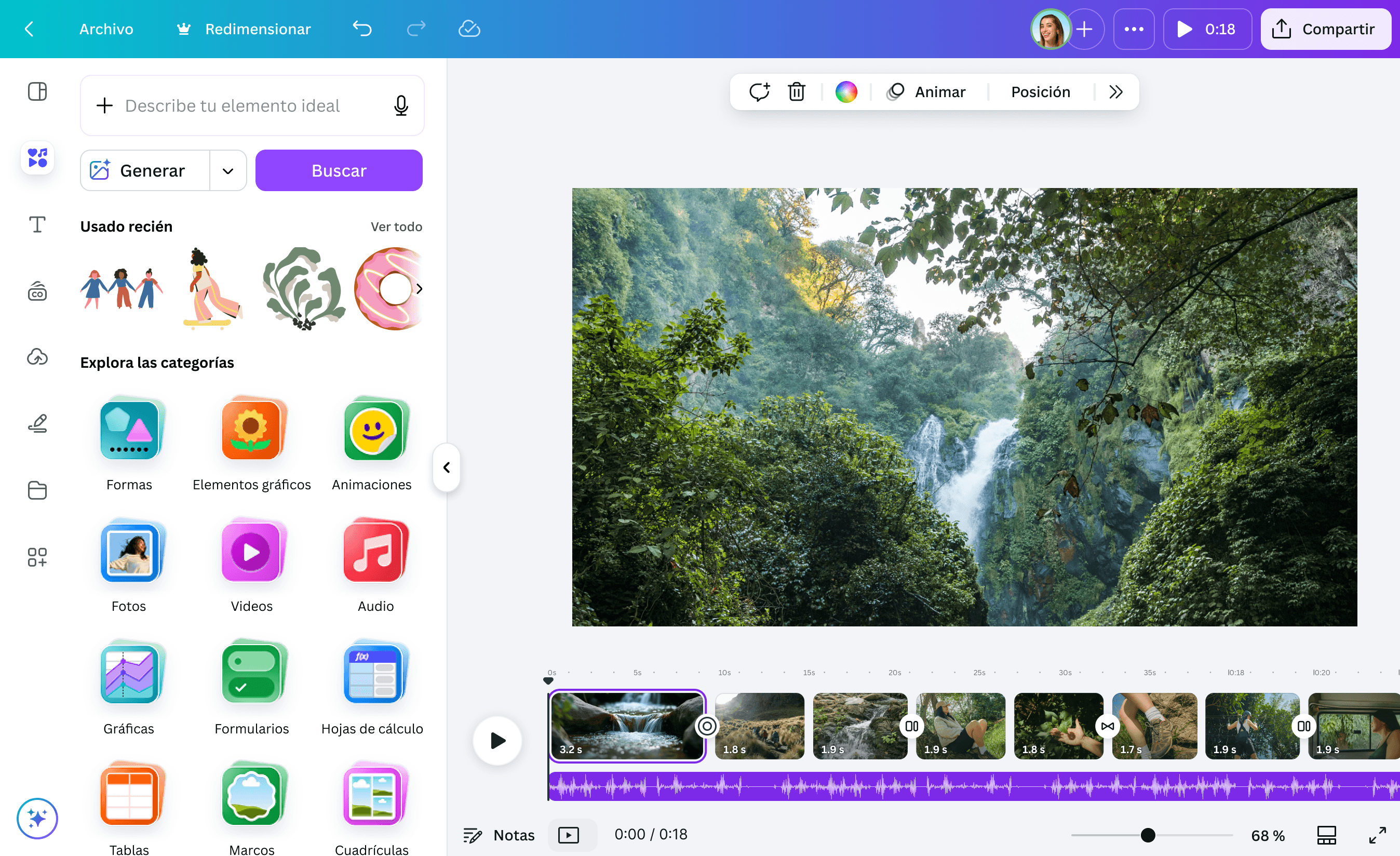Check the cloud save status icon
The width and height of the screenshot is (1400, 856).
point(469,29)
